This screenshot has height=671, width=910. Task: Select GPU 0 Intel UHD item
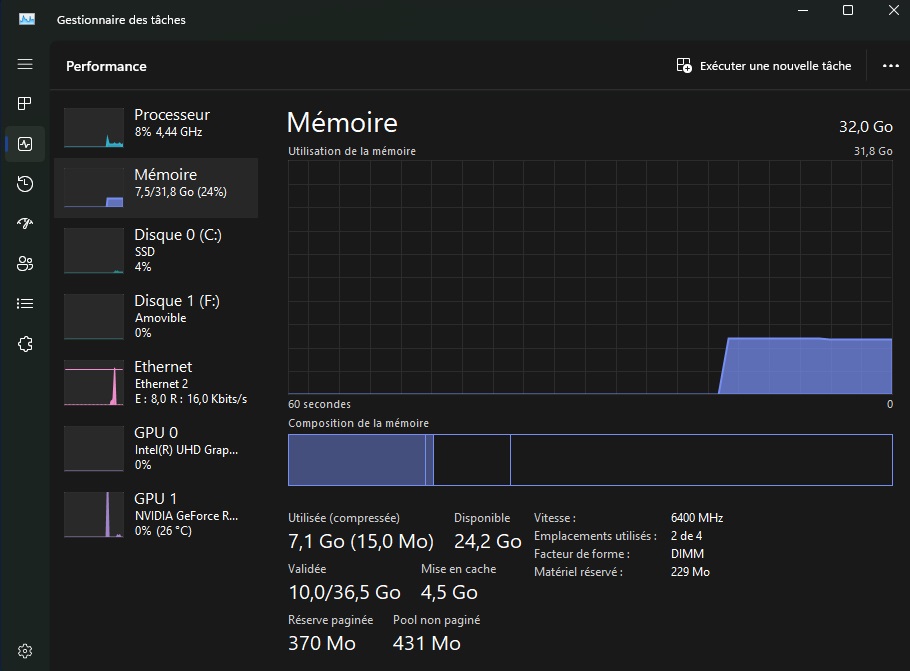tap(156, 449)
